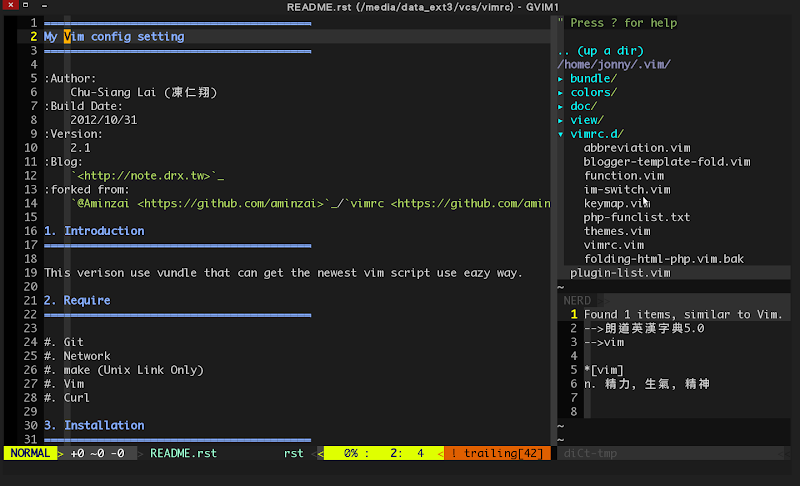Collapse the vimrc.d/ folder arrow

coord(560,134)
